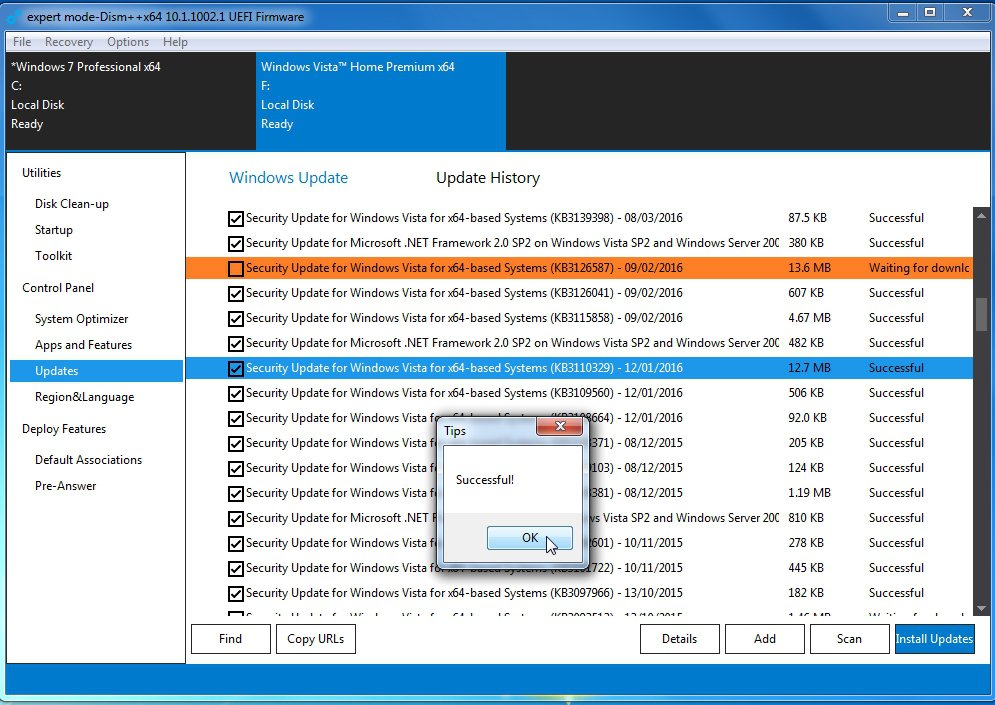Click the update list scrollbar up arrow
This screenshot has height=705, width=995.
[x=982, y=216]
